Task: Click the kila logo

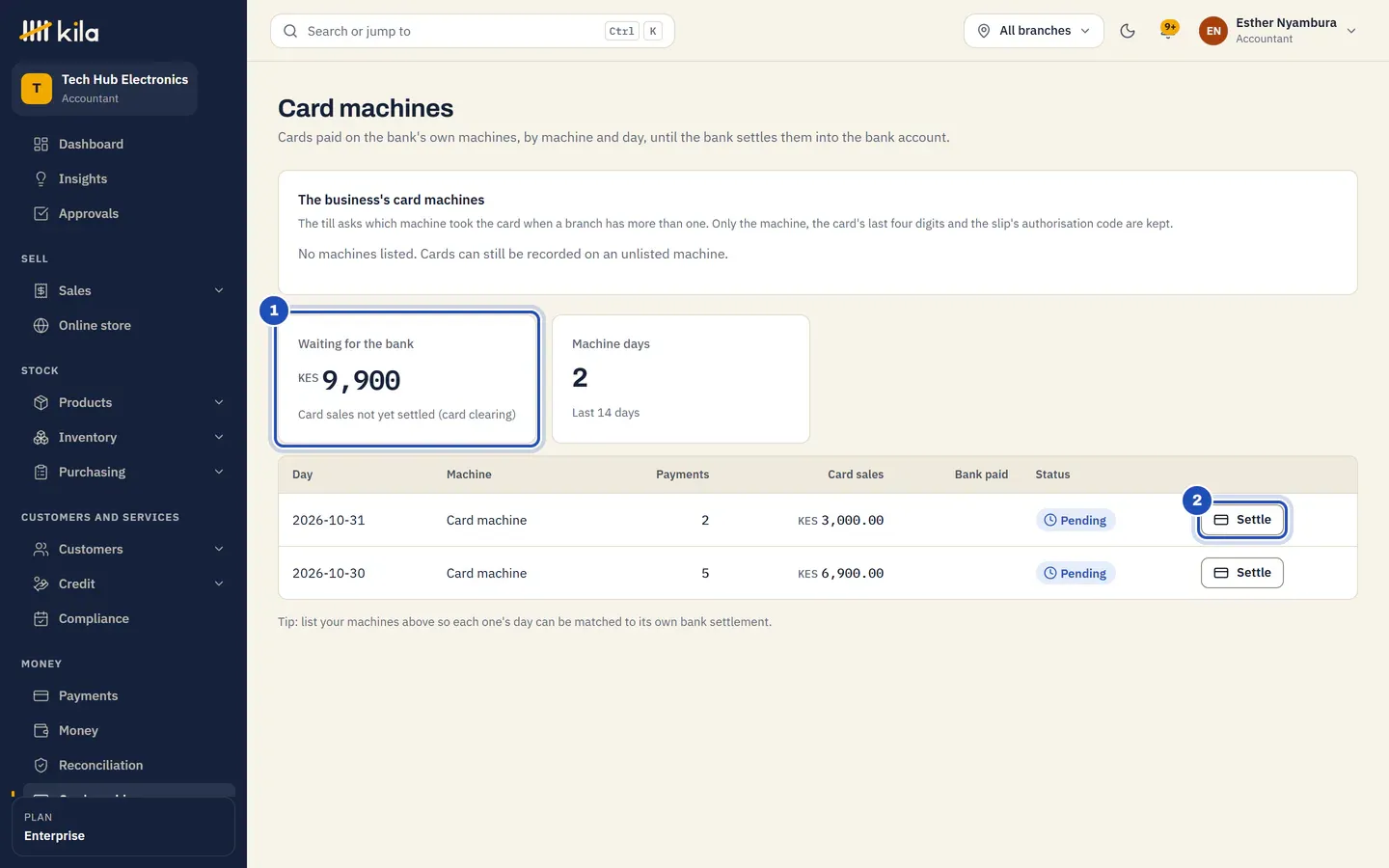Action: point(59,31)
